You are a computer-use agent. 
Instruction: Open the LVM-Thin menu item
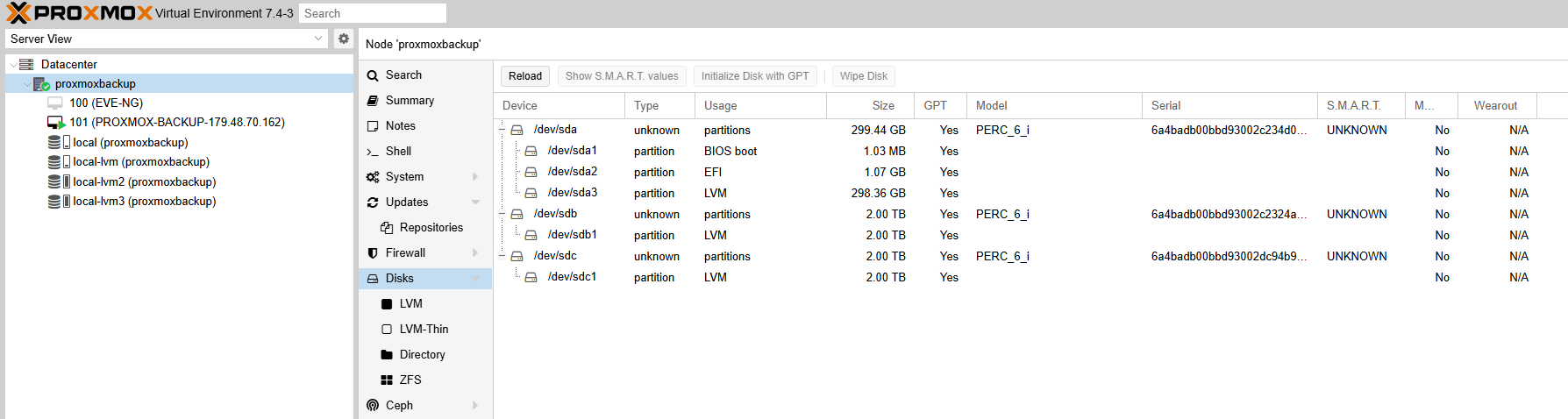[425, 330]
